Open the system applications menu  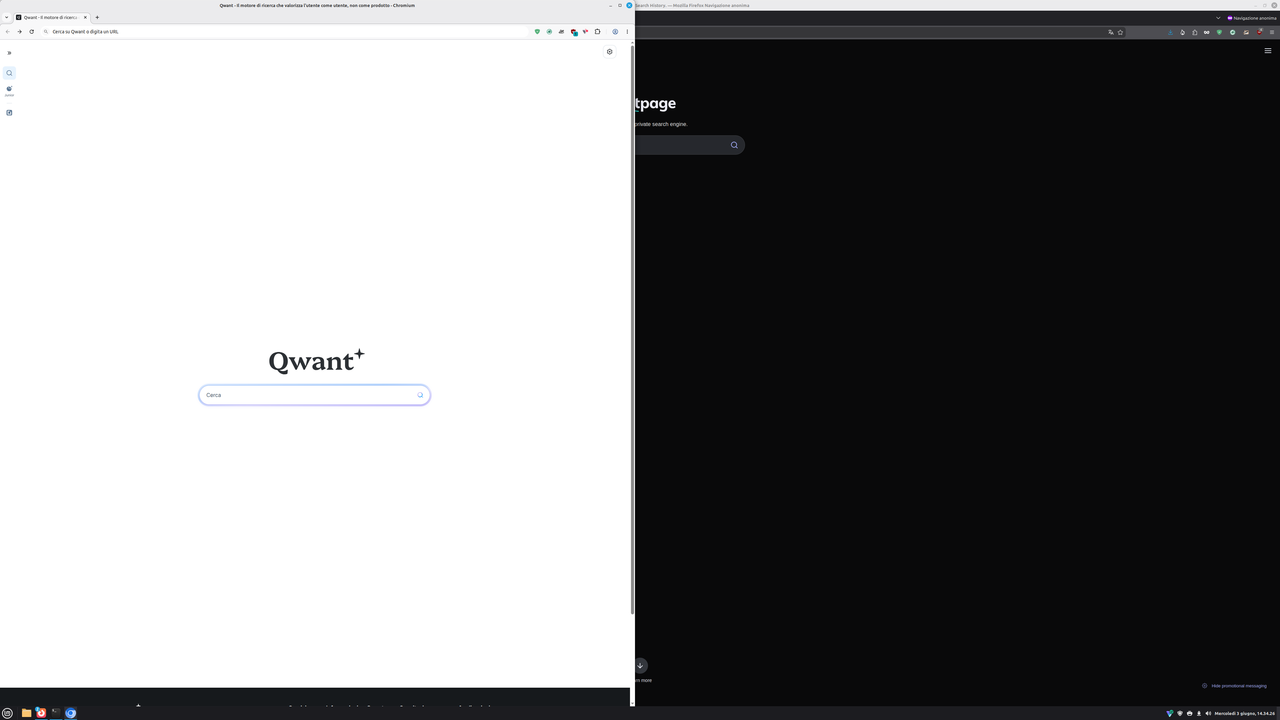coord(8,713)
